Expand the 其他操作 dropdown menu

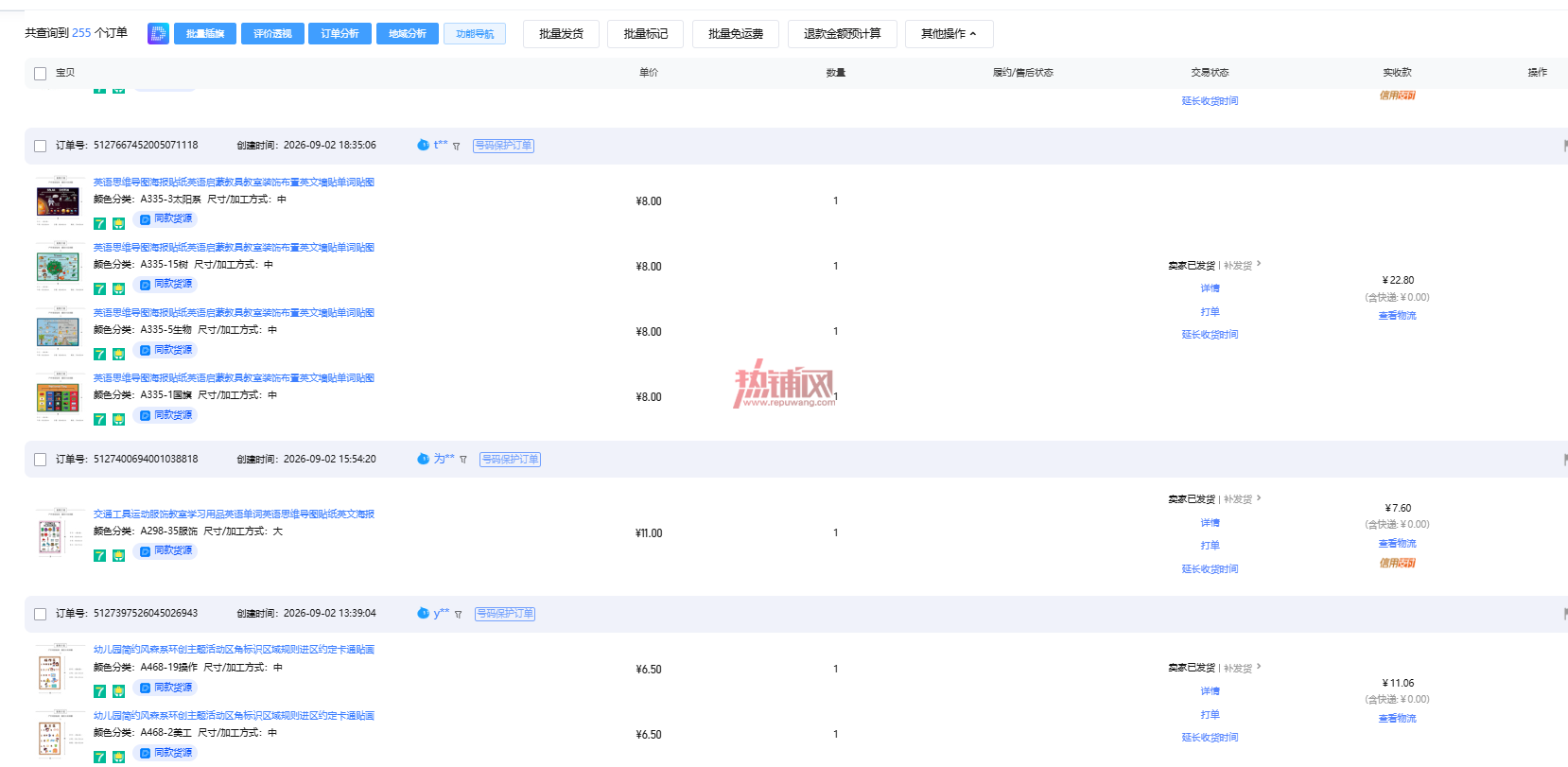[x=949, y=34]
